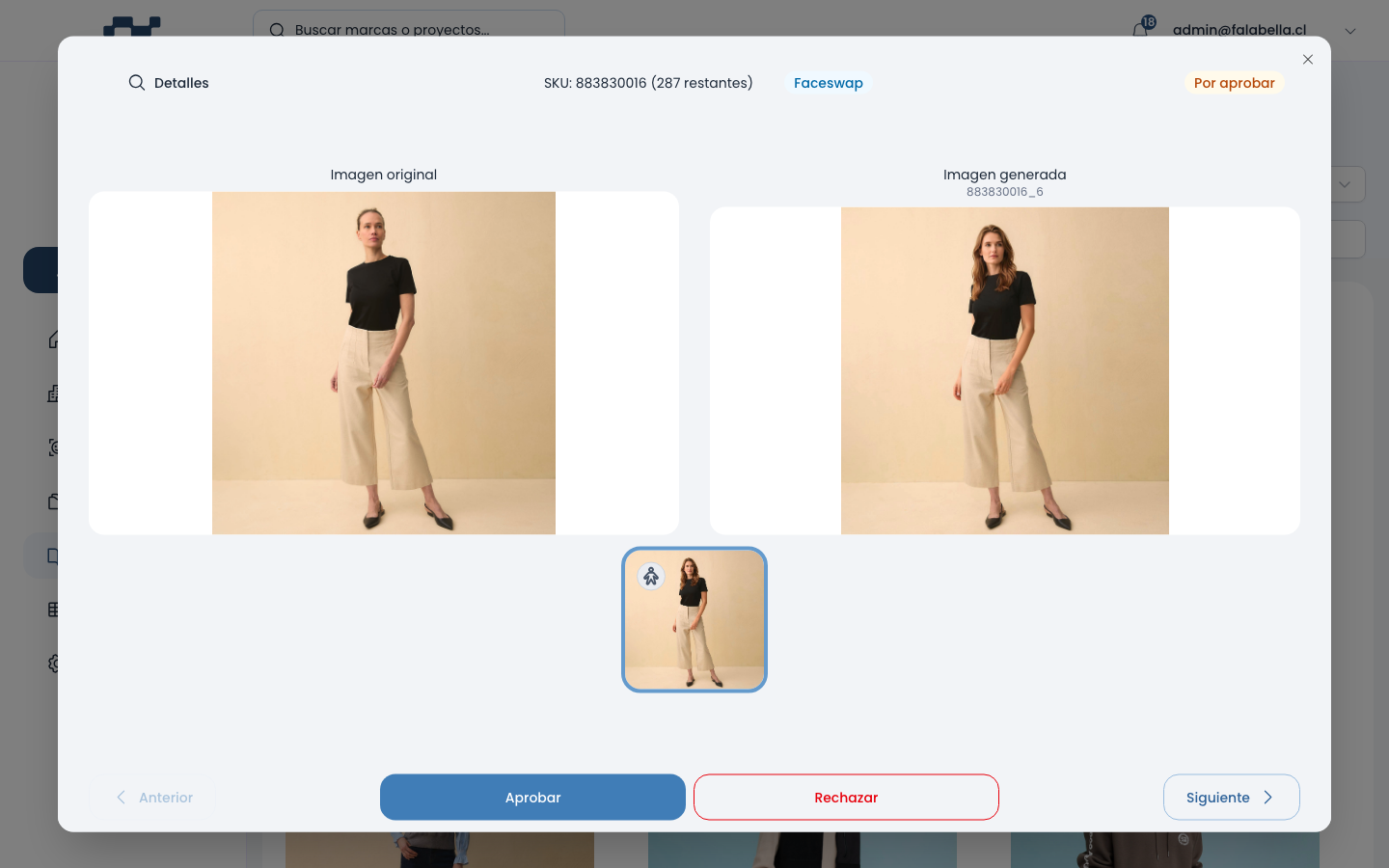The width and height of the screenshot is (1389, 868).
Task: Select the generated image thumbnail below the previews
Action: (x=694, y=620)
